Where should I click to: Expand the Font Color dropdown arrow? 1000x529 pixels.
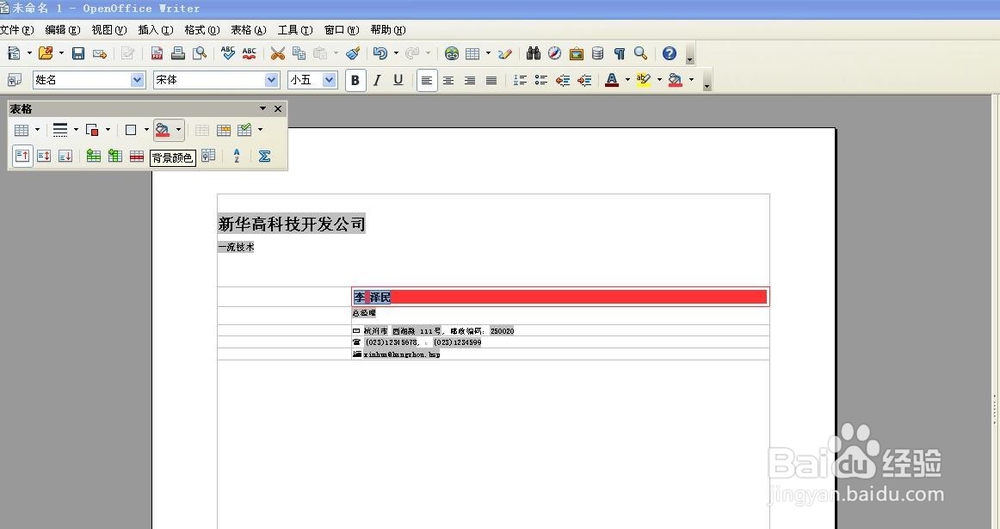[x=628, y=80]
